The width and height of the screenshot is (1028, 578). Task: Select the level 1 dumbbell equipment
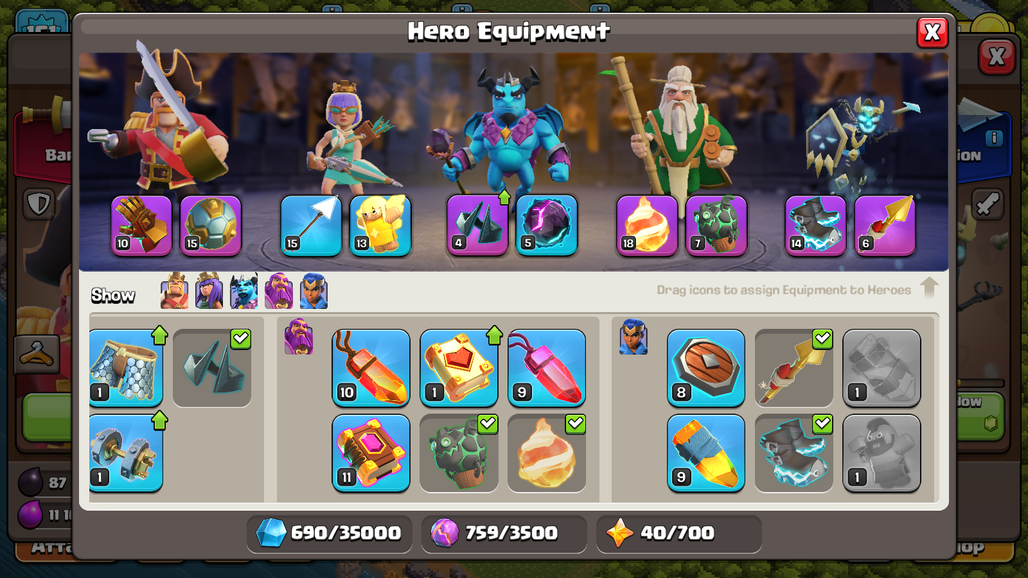click(126, 453)
